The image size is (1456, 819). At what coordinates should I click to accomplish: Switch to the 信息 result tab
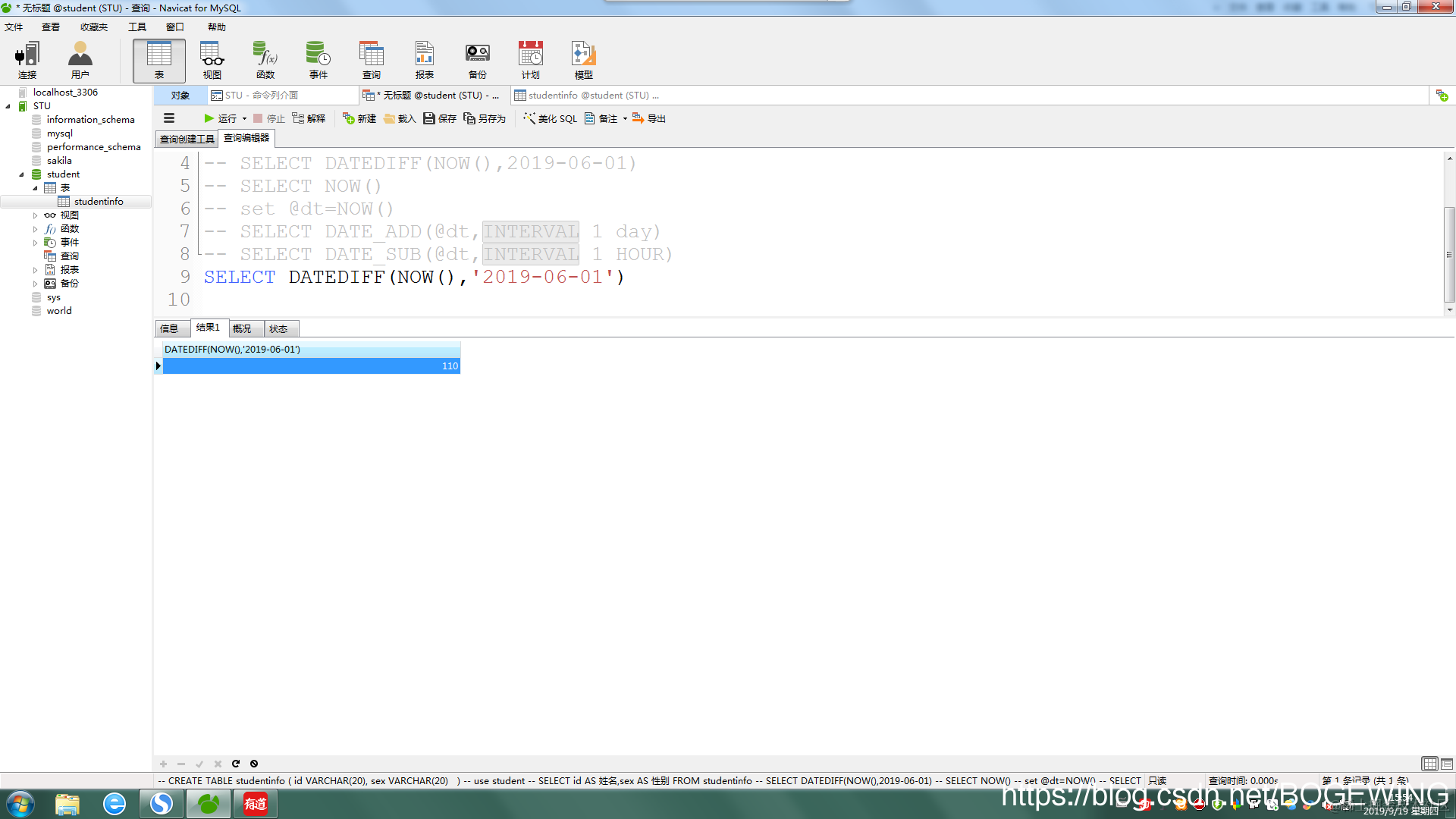click(169, 328)
